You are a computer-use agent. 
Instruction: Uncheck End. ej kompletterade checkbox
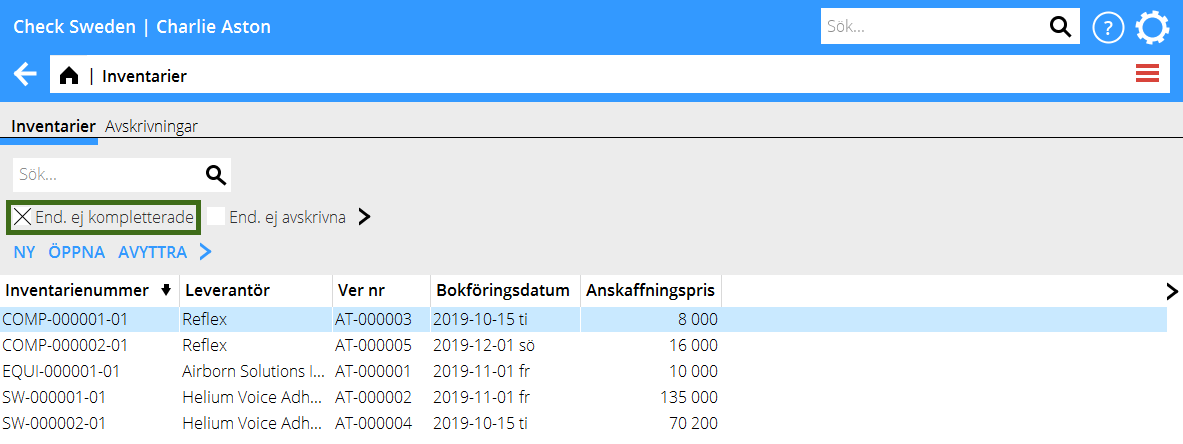click(x=22, y=217)
